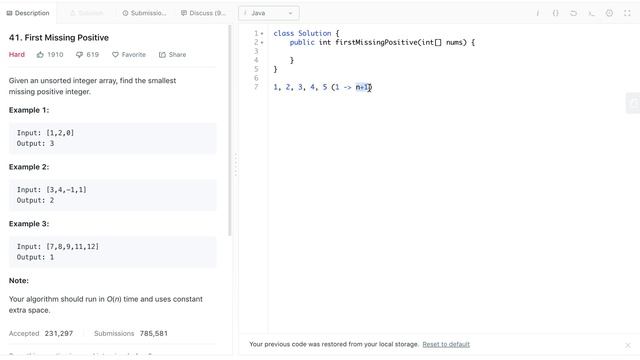640x360 pixels.
Task: Click the description panel scrollbar
Action: point(230,131)
